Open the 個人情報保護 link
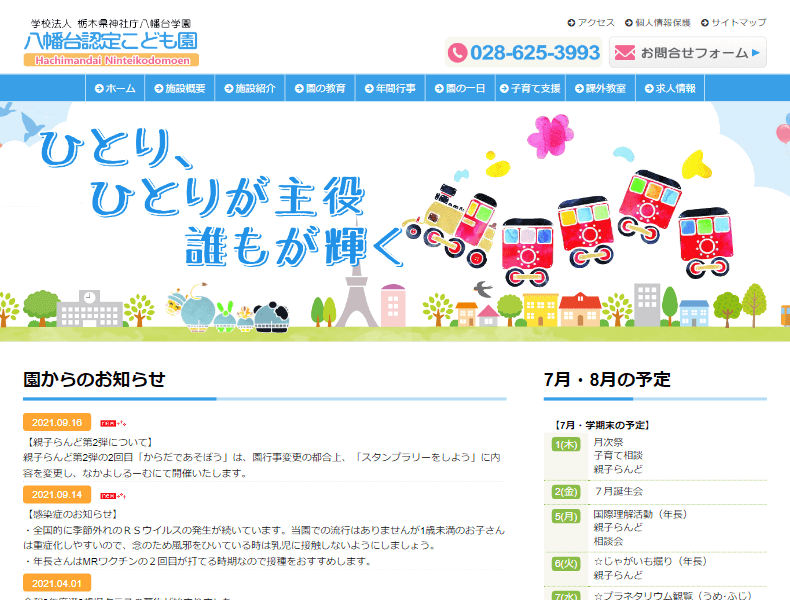790x600 pixels. pyautogui.click(x=657, y=23)
